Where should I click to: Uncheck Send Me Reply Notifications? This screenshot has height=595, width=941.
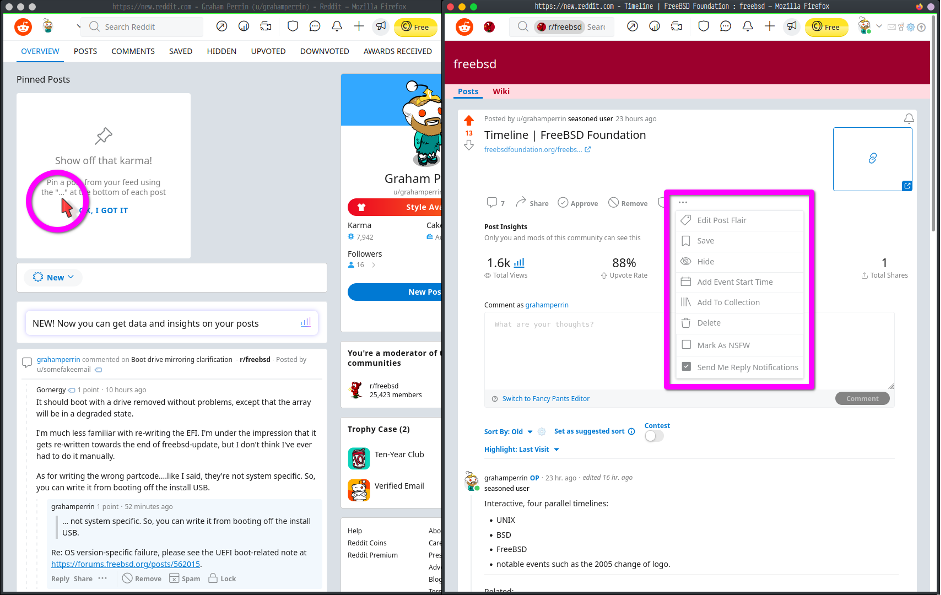pos(686,367)
